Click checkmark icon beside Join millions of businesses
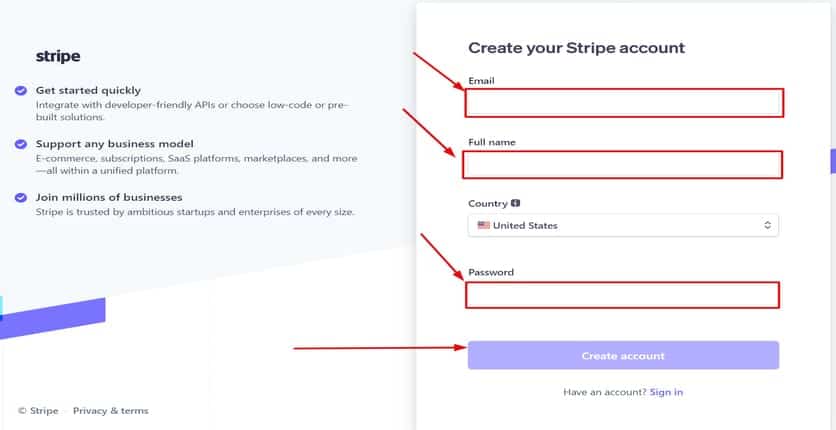The image size is (836, 430). click(21, 198)
